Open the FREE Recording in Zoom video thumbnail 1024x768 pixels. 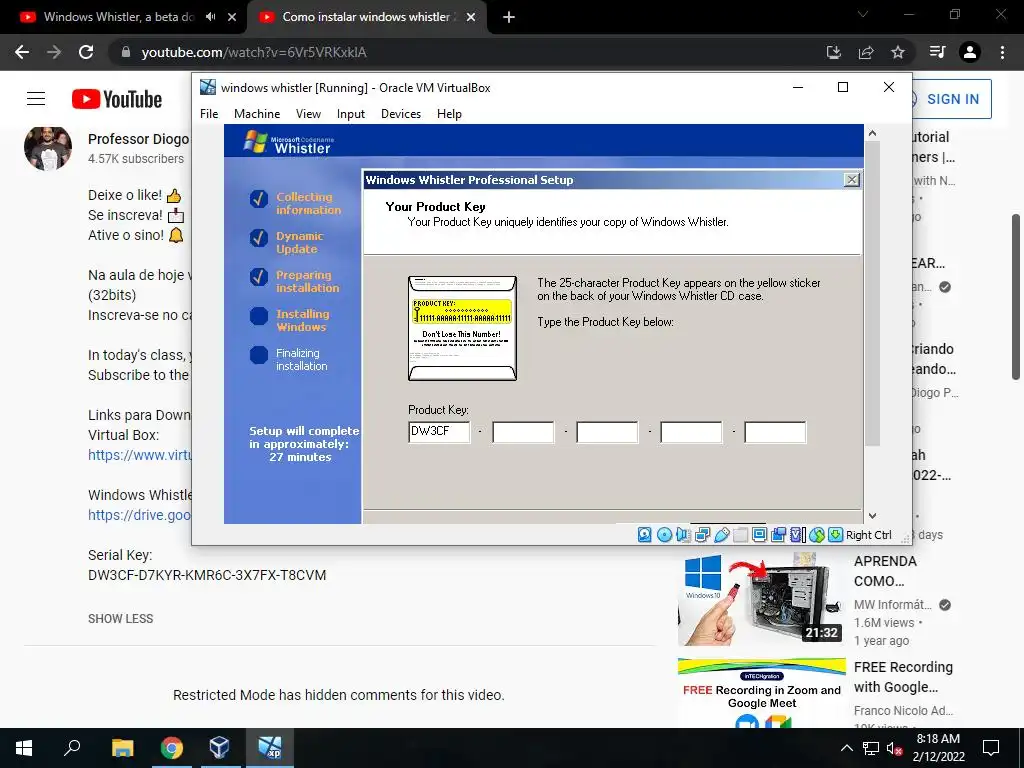[x=761, y=693]
